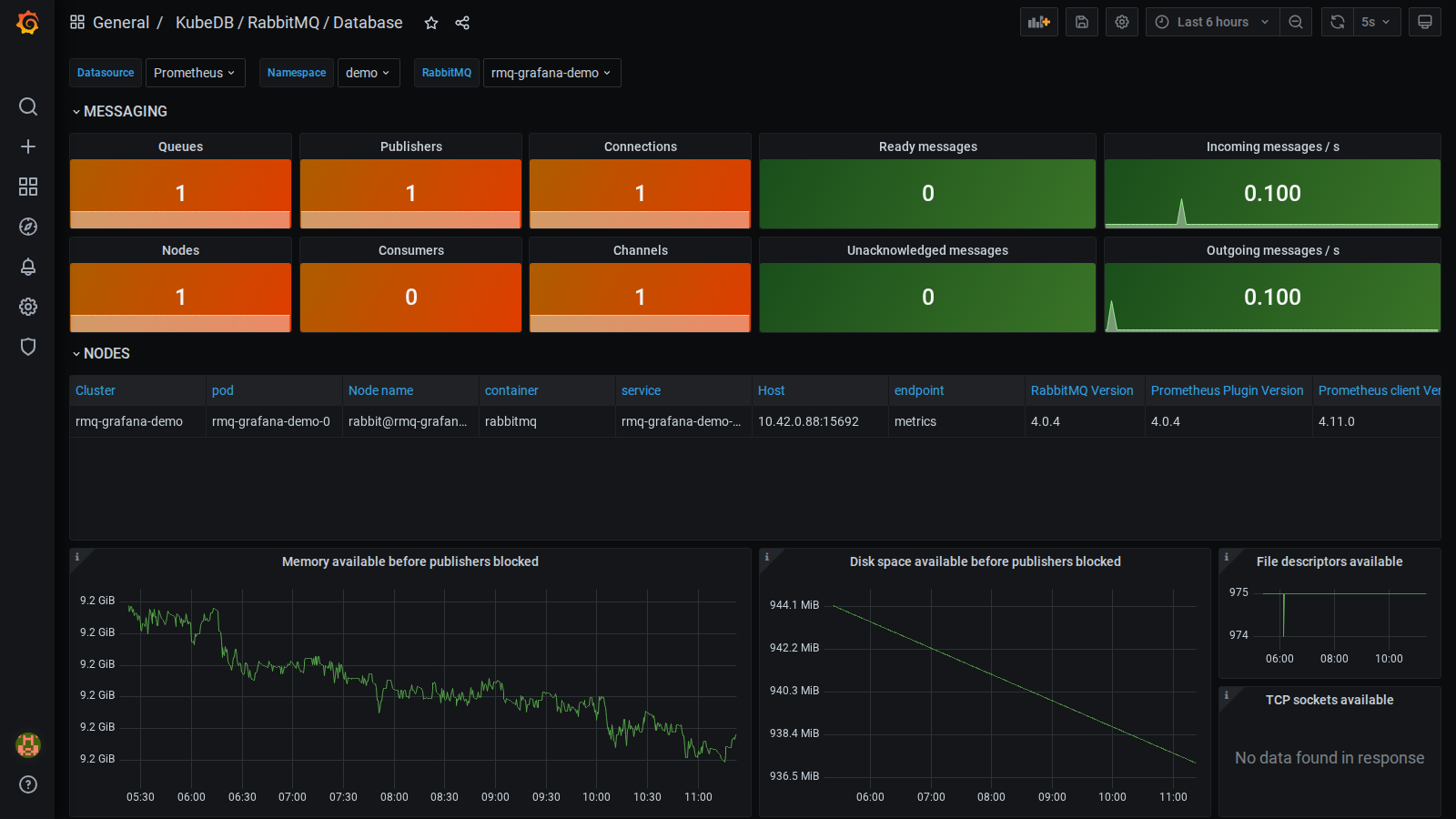Open the Create plus icon in sidebar
Viewport: 1456px width, 819px height.
[28, 147]
